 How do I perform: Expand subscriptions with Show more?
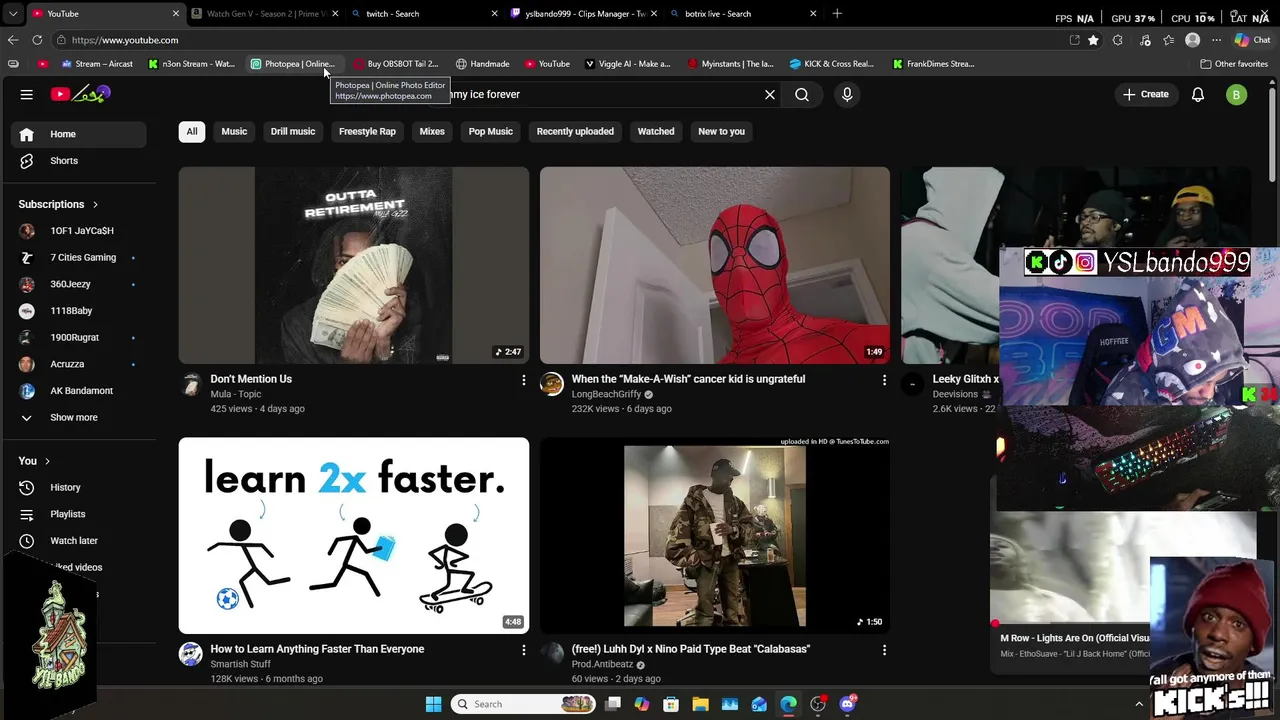pyautogui.click(x=73, y=417)
